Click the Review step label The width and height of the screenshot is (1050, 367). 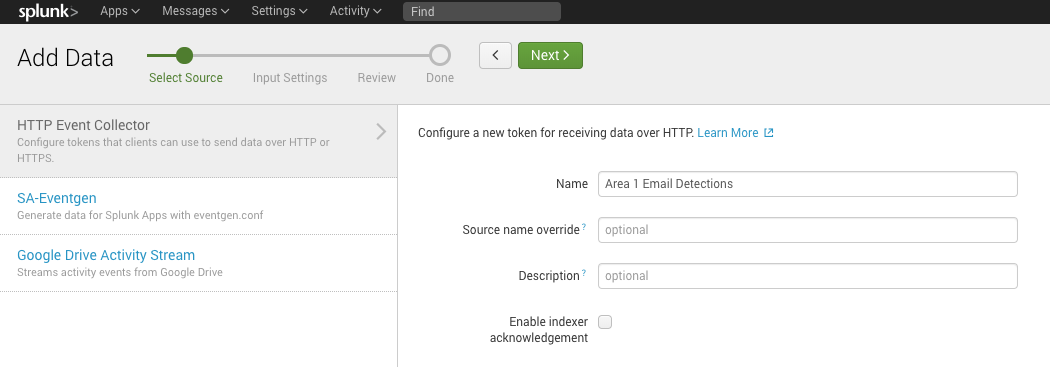tap(376, 78)
